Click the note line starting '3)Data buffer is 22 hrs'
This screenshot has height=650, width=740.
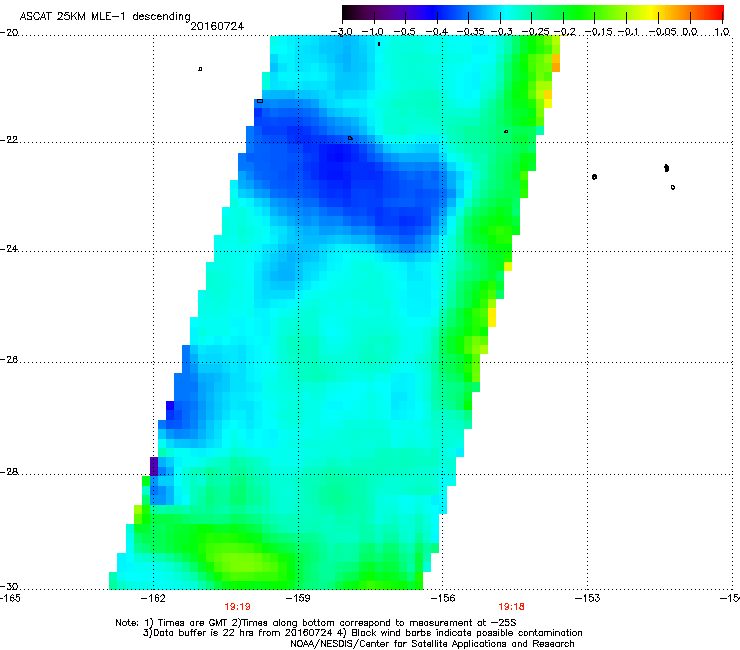pos(362,633)
